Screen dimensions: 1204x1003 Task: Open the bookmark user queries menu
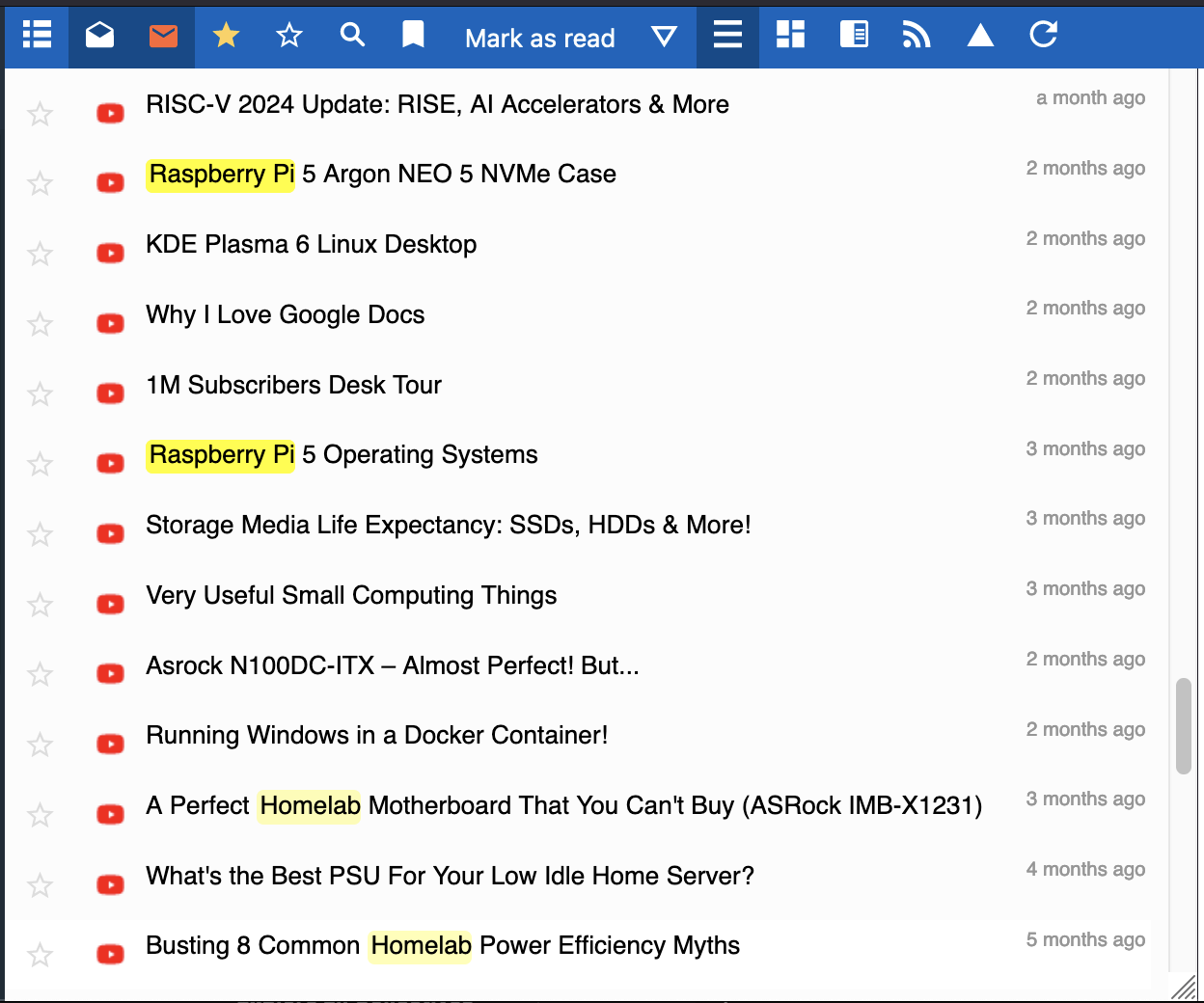point(413,36)
